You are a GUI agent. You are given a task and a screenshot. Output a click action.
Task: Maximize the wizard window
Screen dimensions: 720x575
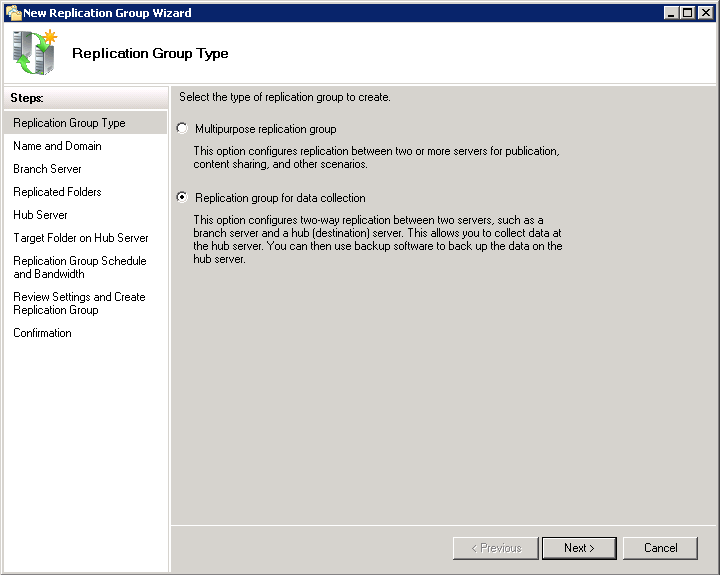pyautogui.click(x=688, y=13)
